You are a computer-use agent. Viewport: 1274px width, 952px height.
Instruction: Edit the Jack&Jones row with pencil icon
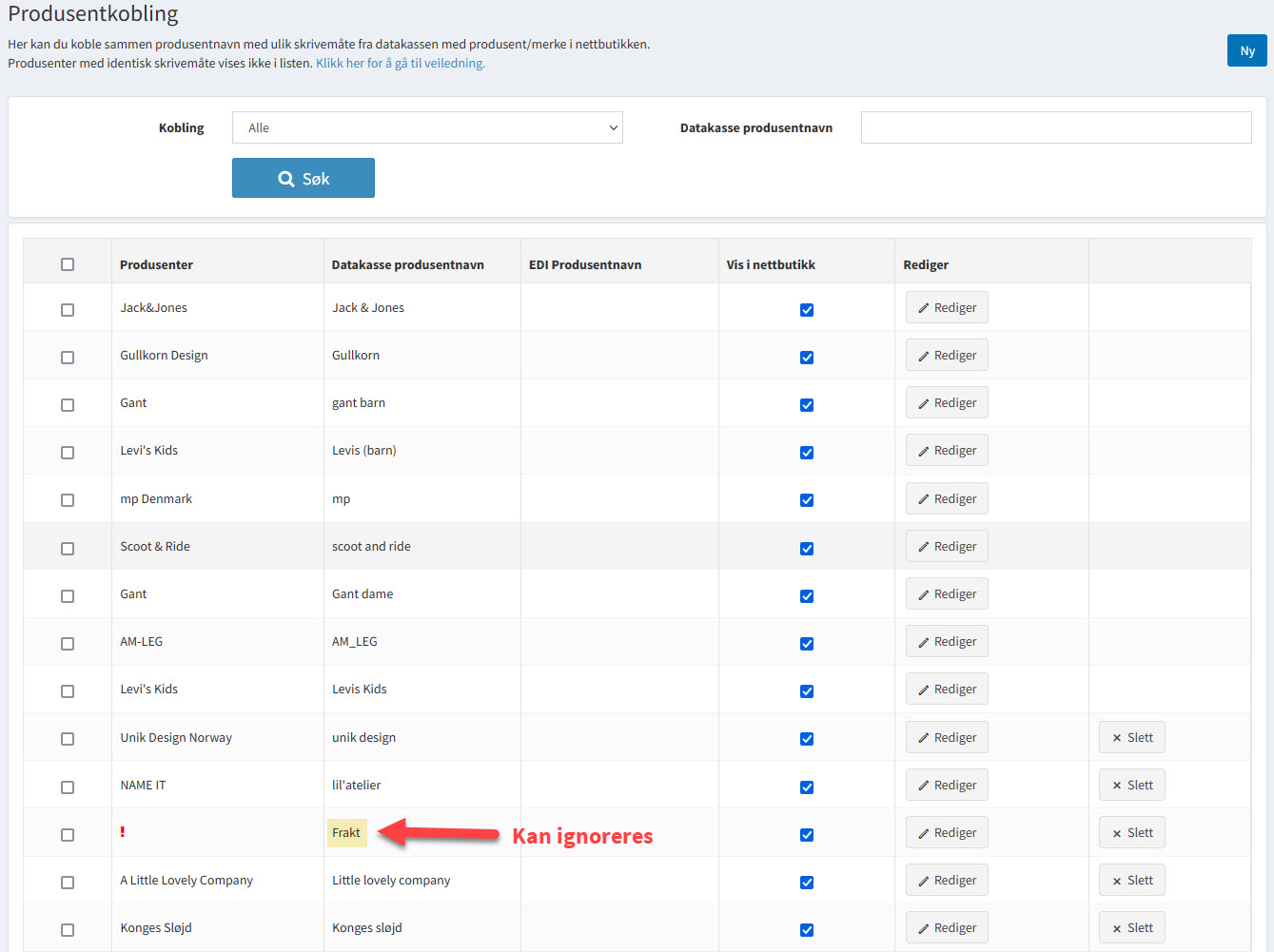947,308
